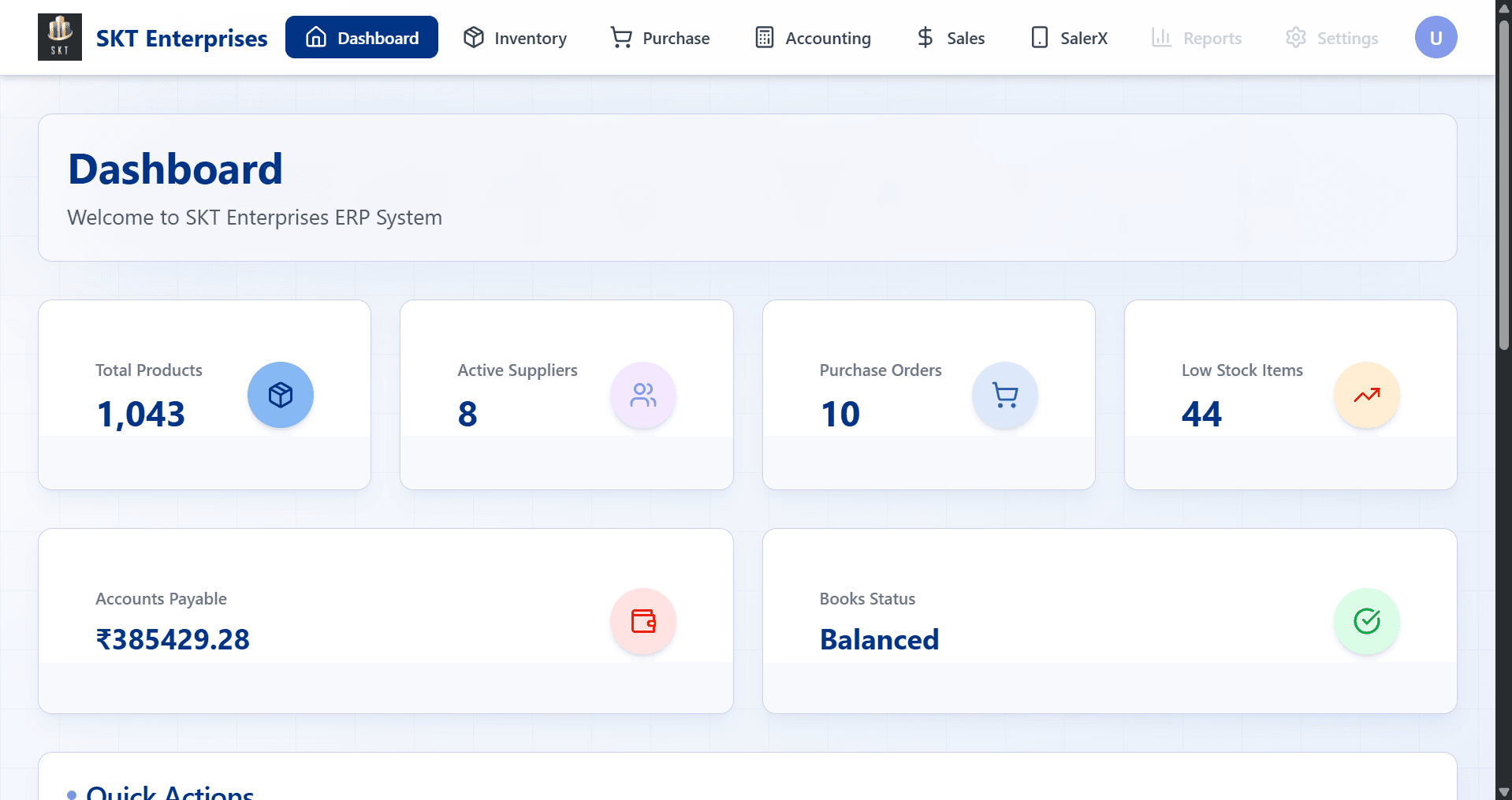Click the Accounts Payable label
The image size is (1512, 800).
[x=162, y=599]
